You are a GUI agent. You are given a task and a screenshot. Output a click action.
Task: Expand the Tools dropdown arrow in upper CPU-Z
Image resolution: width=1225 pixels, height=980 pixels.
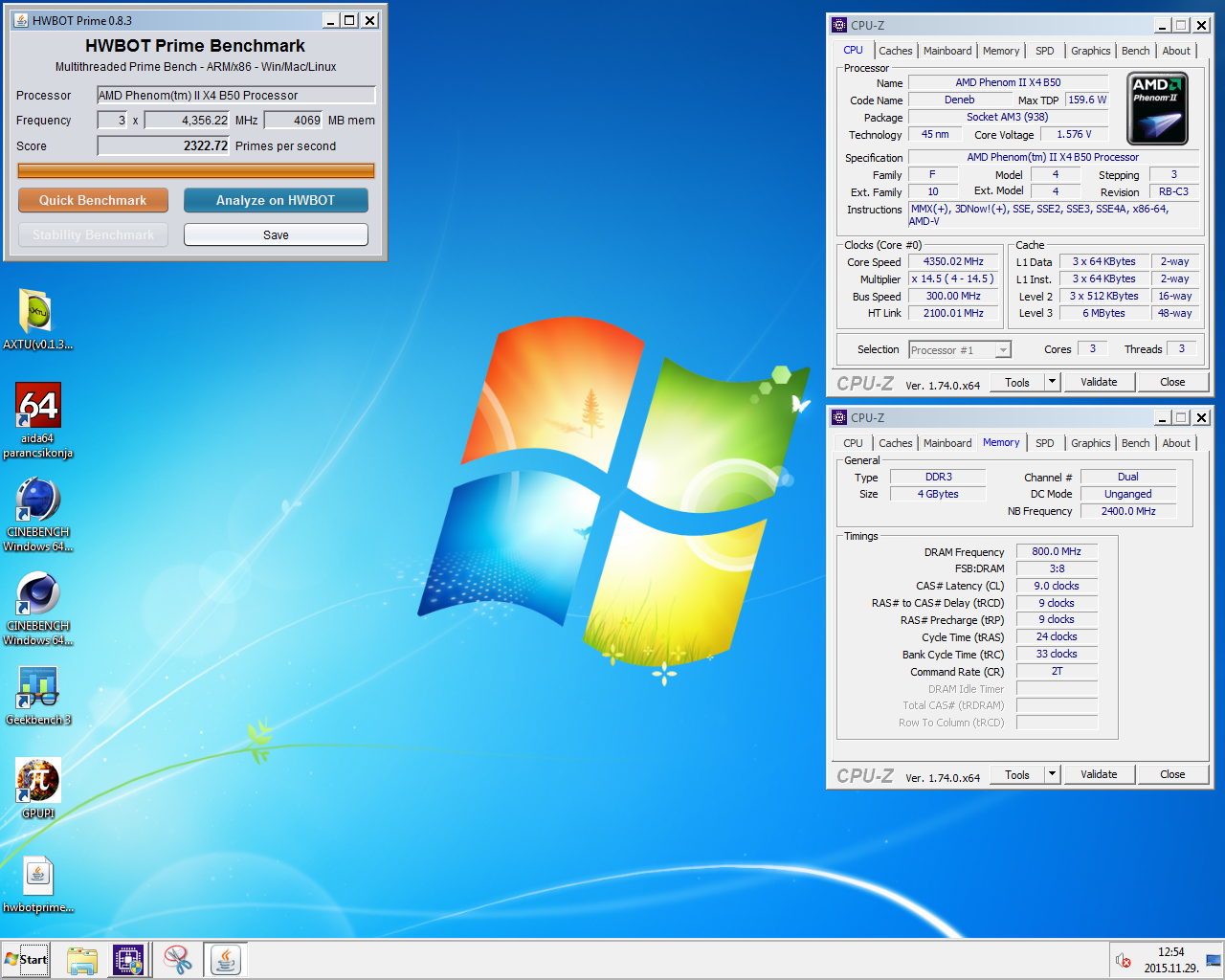tap(1052, 382)
